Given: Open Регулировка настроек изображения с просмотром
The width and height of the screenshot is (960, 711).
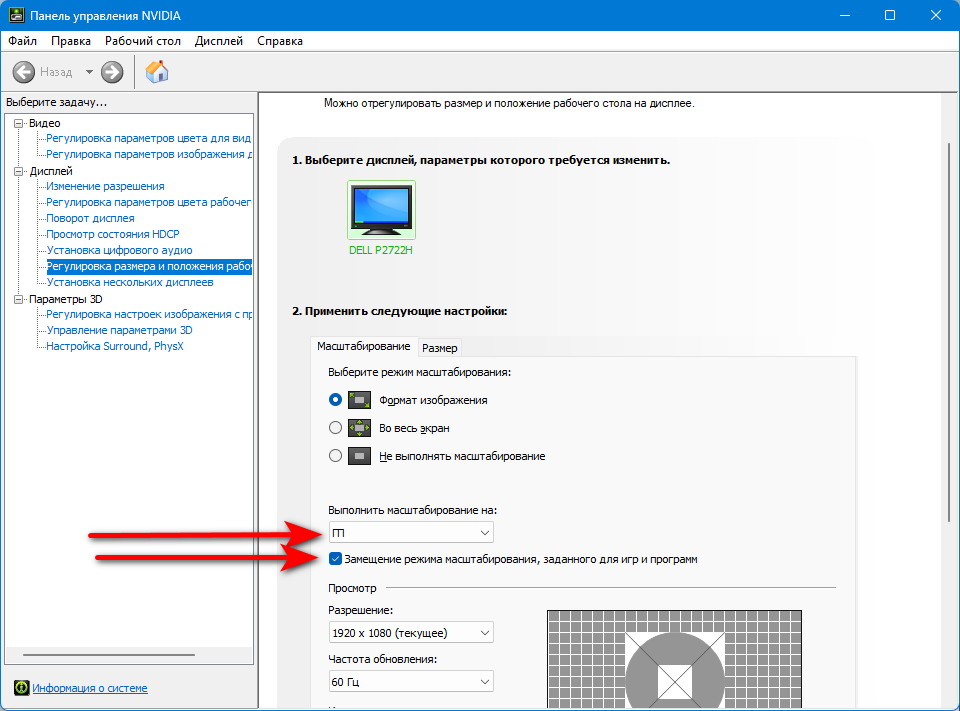Looking at the screenshot, I should [149, 314].
